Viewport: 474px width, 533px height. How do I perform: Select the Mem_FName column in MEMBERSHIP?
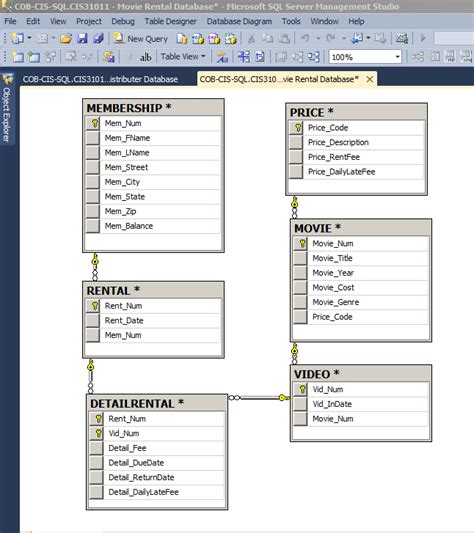click(x=153, y=138)
